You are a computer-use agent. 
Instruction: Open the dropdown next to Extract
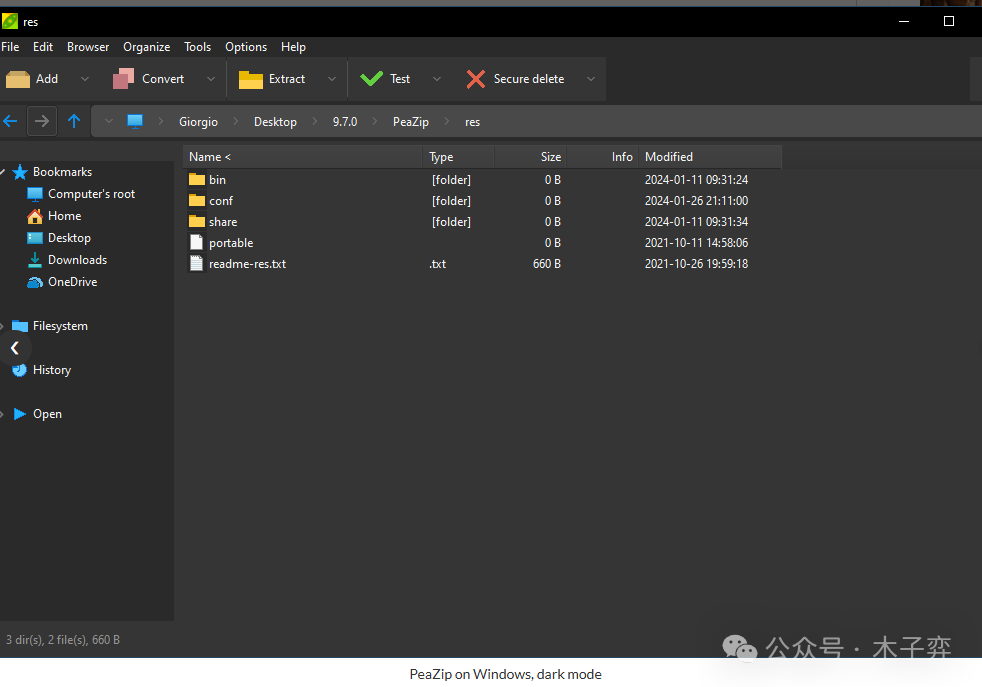pos(332,79)
